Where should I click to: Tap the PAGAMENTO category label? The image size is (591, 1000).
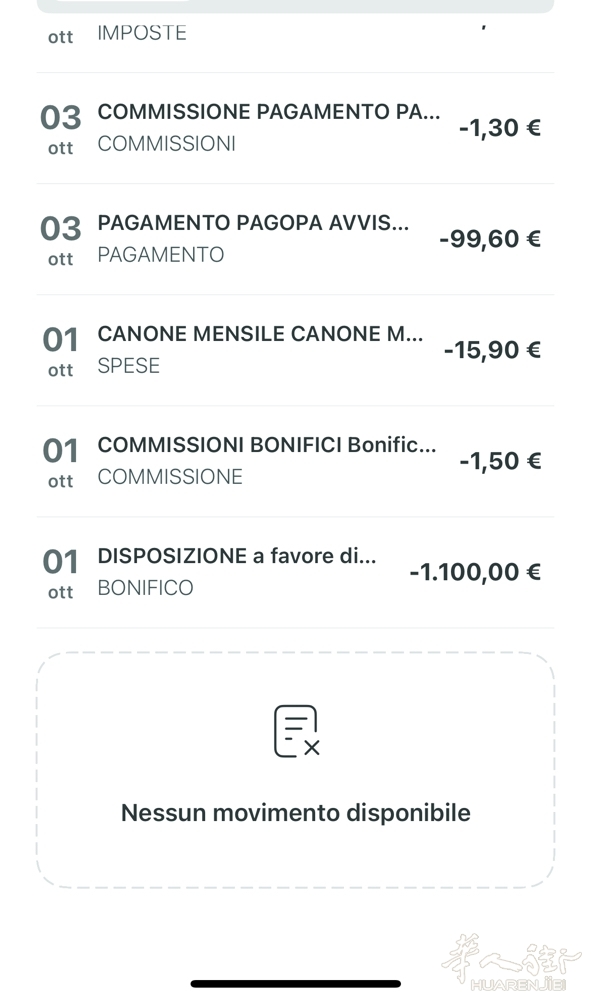[161, 255]
